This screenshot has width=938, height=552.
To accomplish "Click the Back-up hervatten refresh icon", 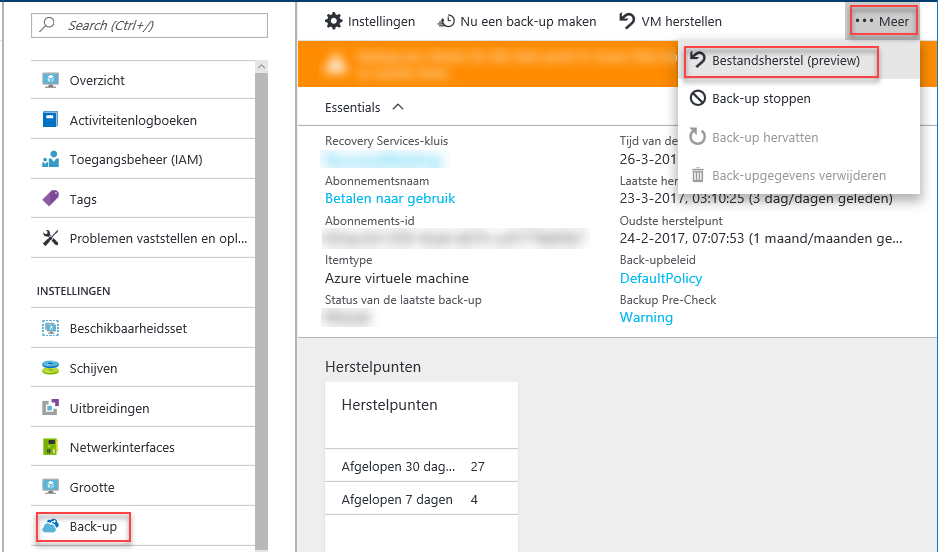I will (x=698, y=137).
